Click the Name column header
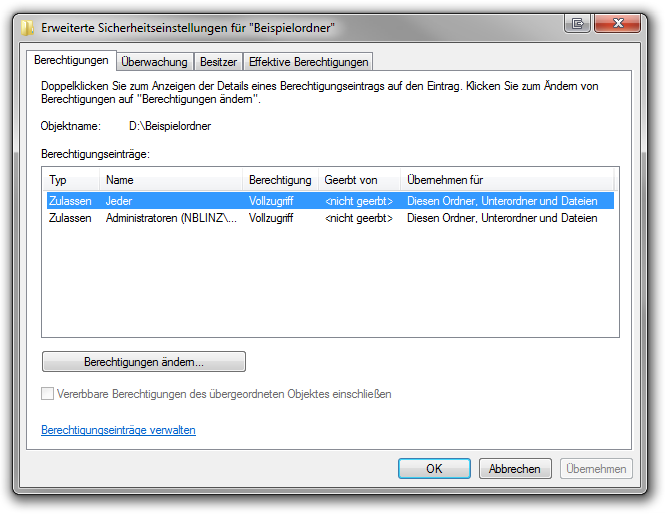 coord(171,180)
